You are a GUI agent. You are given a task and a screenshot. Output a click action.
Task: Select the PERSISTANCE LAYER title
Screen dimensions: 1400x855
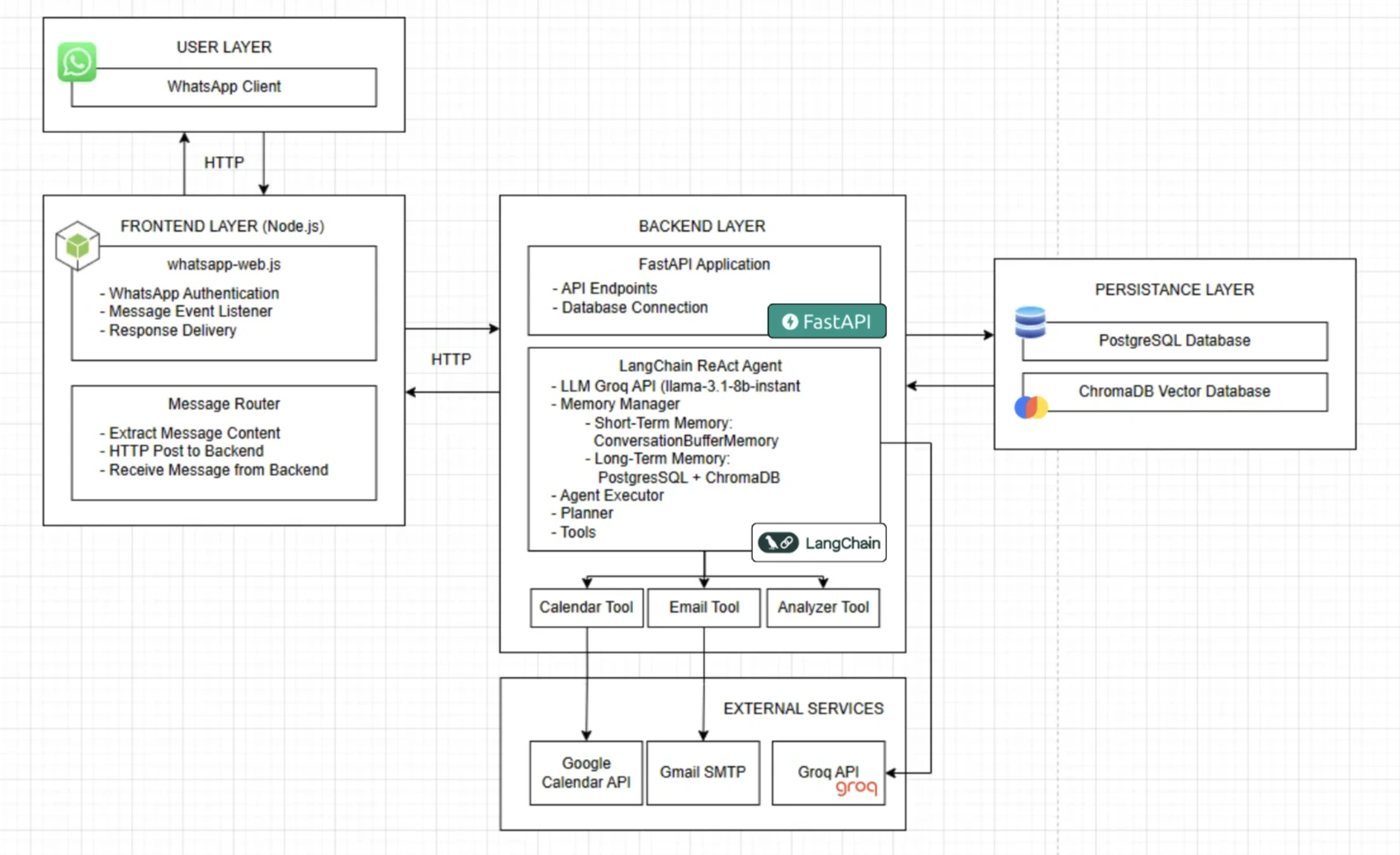point(1174,290)
